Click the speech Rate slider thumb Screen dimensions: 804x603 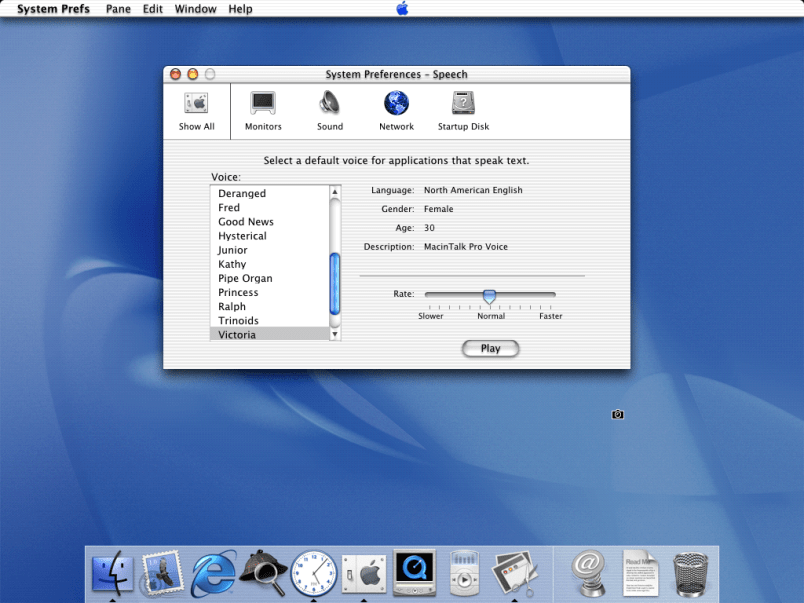[x=489, y=296]
